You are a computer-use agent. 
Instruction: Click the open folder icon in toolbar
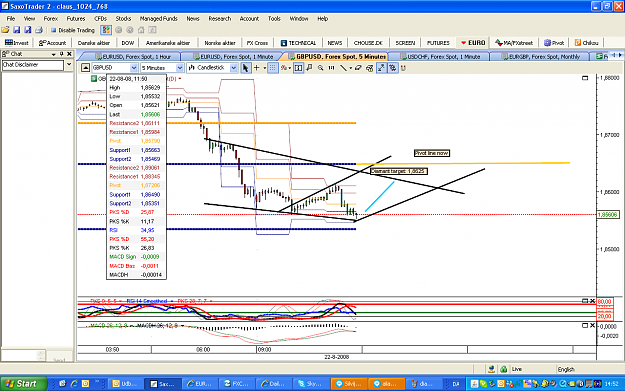[5, 30]
